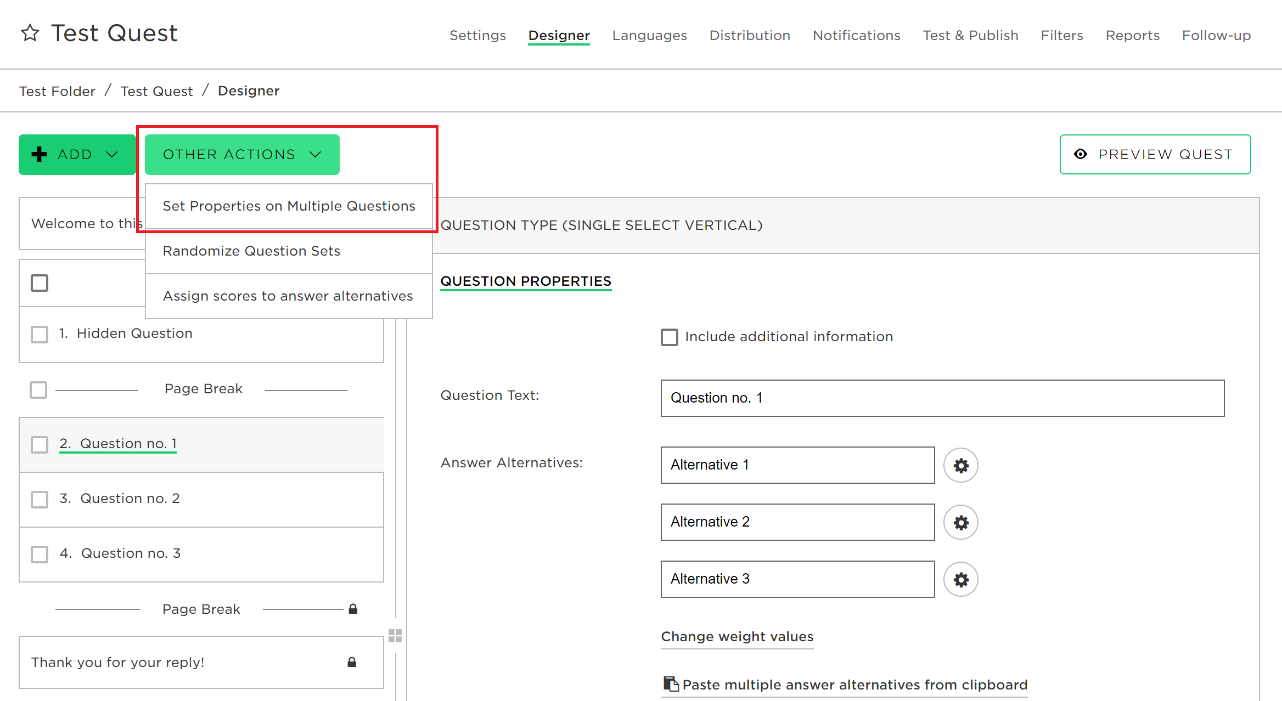The height and width of the screenshot is (701, 1282).
Task: Open gear settings for Alternative 3
Action: 961,579
